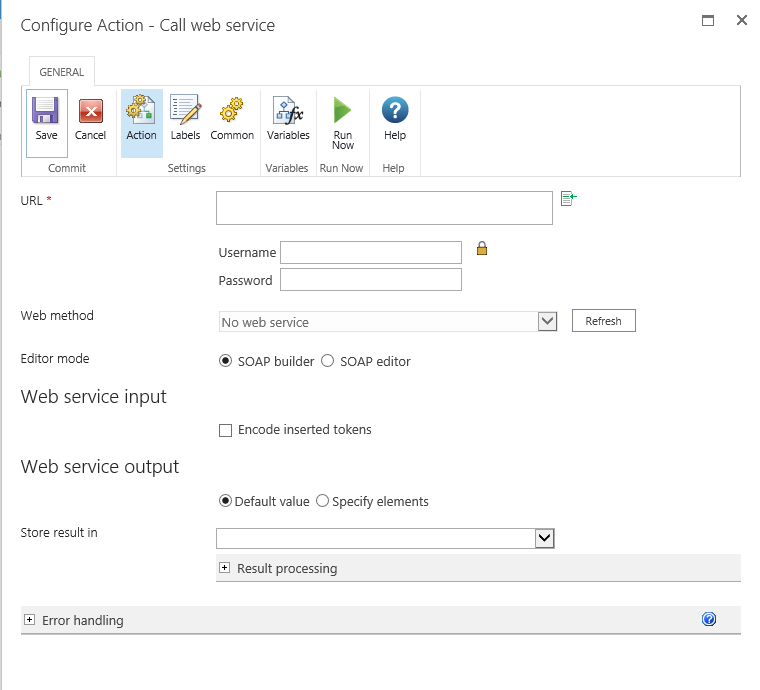Viewport: 760px width, 690px height.
Task: Switch to the GENERAL ribbon tab
Action: [61, 72]
